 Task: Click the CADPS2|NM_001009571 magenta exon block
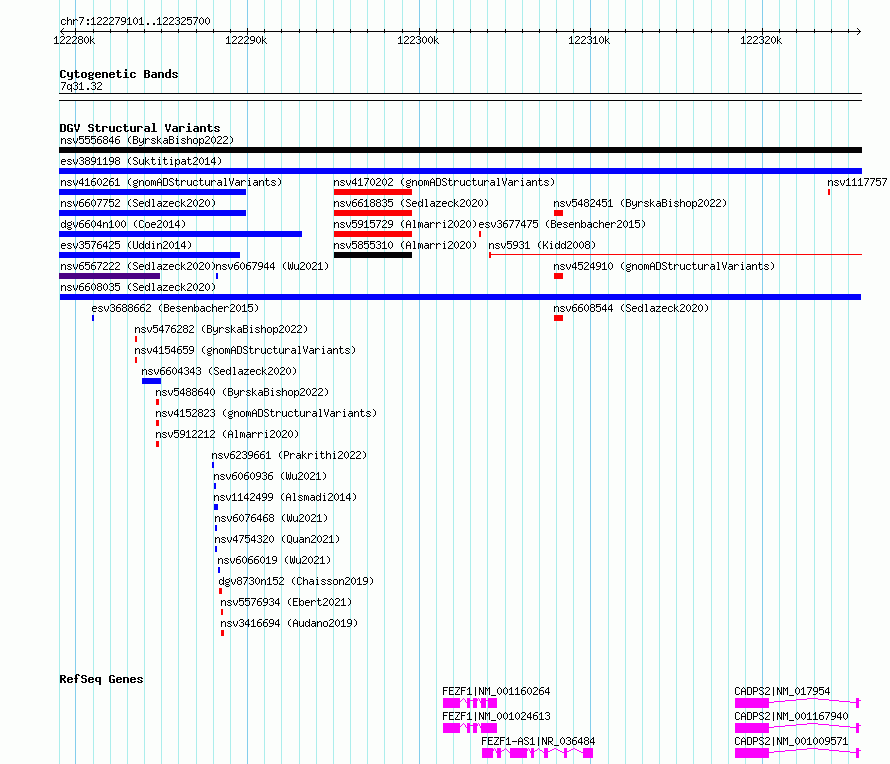[x=752, y=753]
